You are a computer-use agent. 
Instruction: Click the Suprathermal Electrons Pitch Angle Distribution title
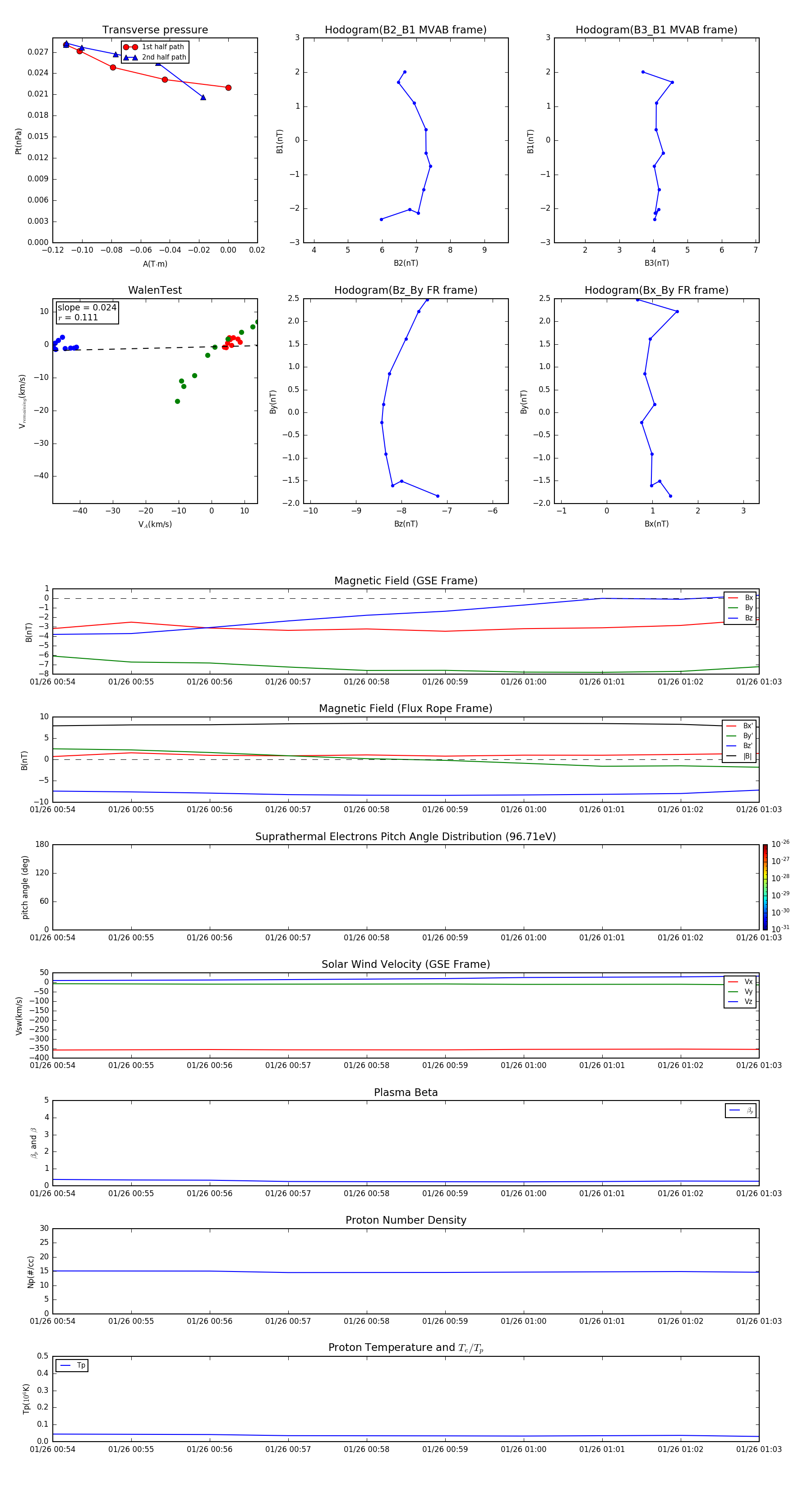coord(406,837)
